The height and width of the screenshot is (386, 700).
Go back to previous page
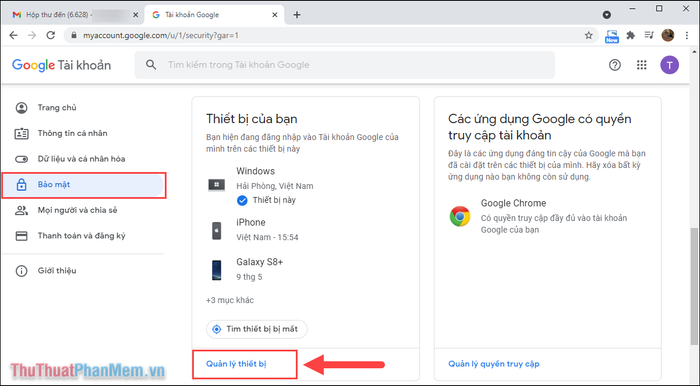[13, 35]
